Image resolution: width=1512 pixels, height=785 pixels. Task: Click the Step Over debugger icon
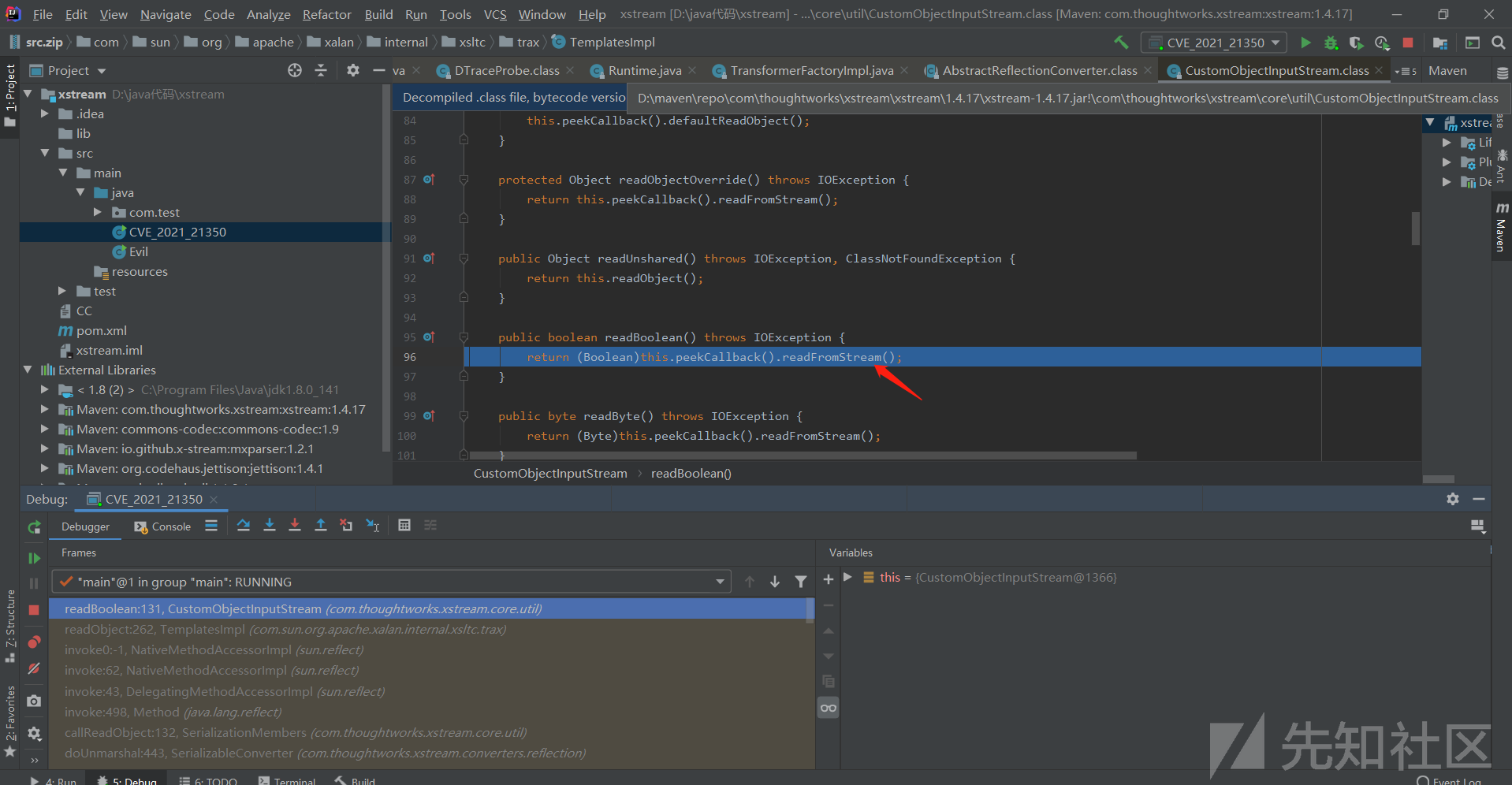tap(244, 525)
